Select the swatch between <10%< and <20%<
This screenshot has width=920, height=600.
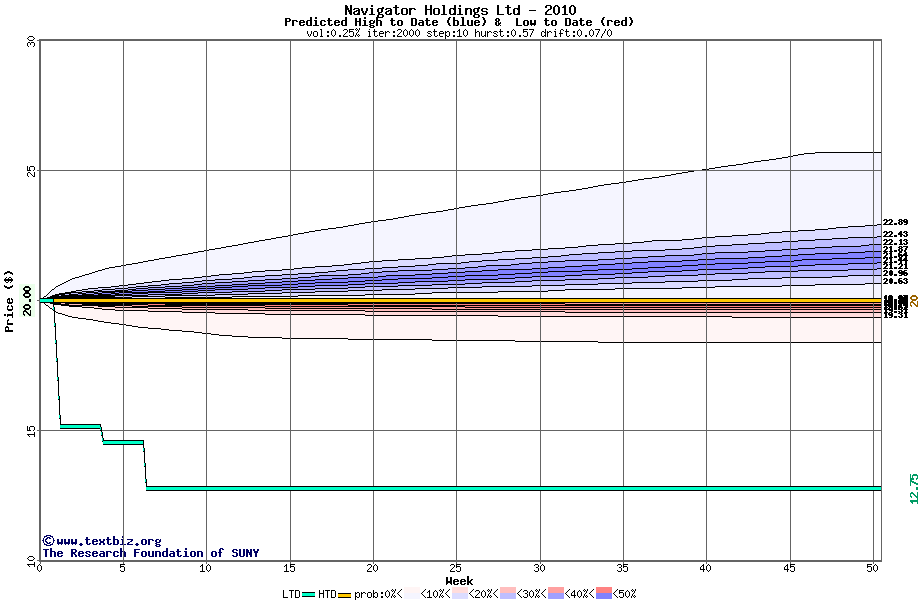click(x=459, y=594)
